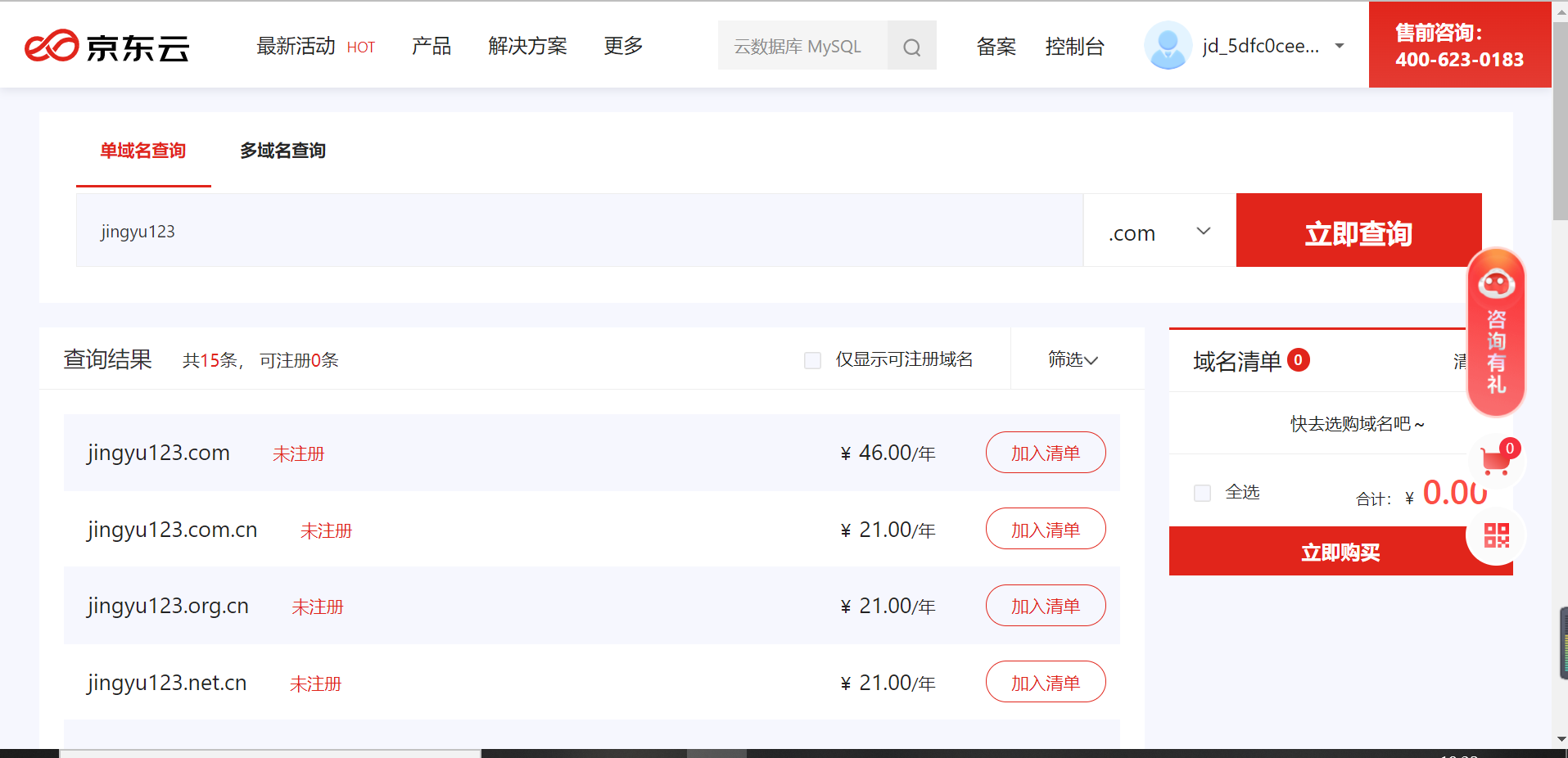Check the 仅显示可注册域名 checkbox
The width and height of the screenshot is (1568, 758).
[812, 360]
